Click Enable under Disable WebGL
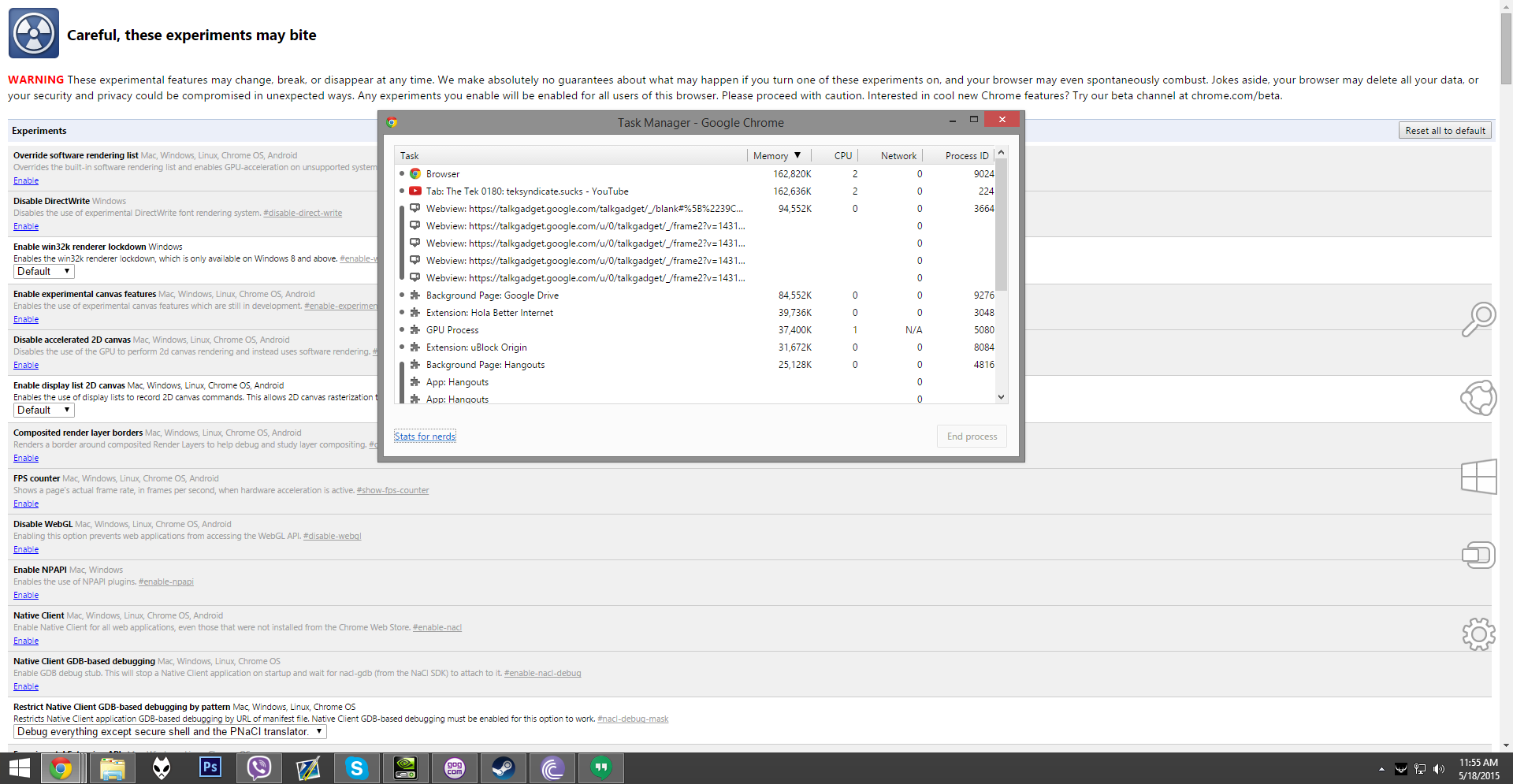This screenshot has width=1513, height=784. click(26, 550)
